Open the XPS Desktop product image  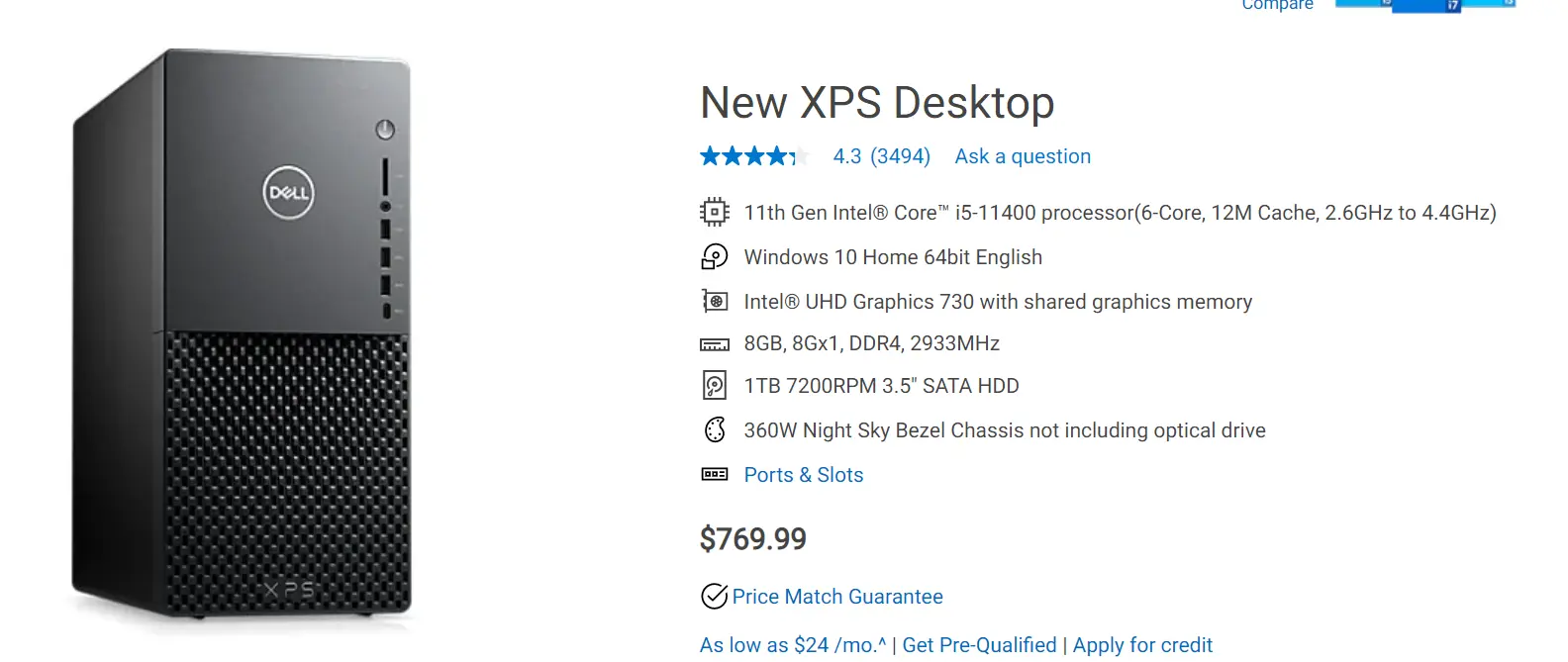(x=242, y=334)
